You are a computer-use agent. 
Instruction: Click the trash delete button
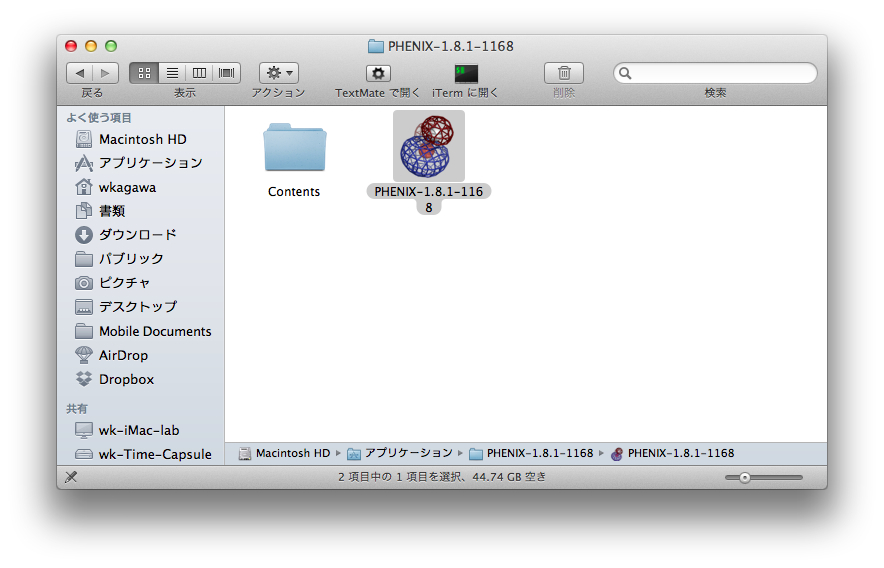pyautogui.click(x=564, y=73)
